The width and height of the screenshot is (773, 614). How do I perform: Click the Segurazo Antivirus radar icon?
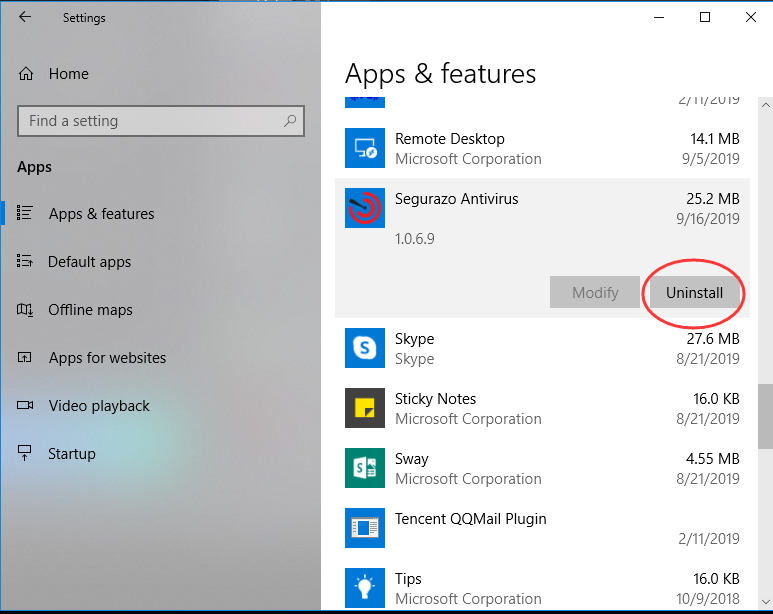pos(365,208)
